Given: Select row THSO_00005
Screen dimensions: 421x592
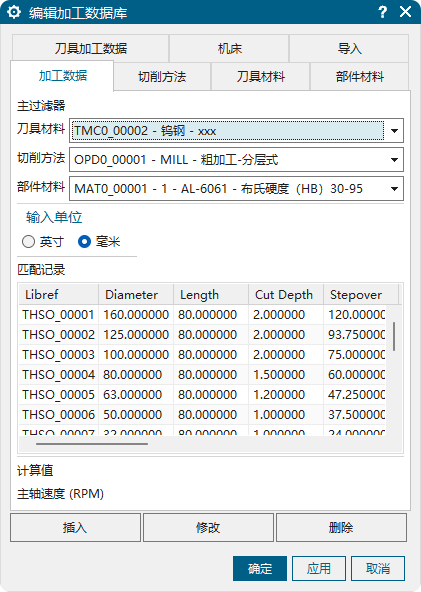Looking at the screenshot, I should [x=202, y=395].
